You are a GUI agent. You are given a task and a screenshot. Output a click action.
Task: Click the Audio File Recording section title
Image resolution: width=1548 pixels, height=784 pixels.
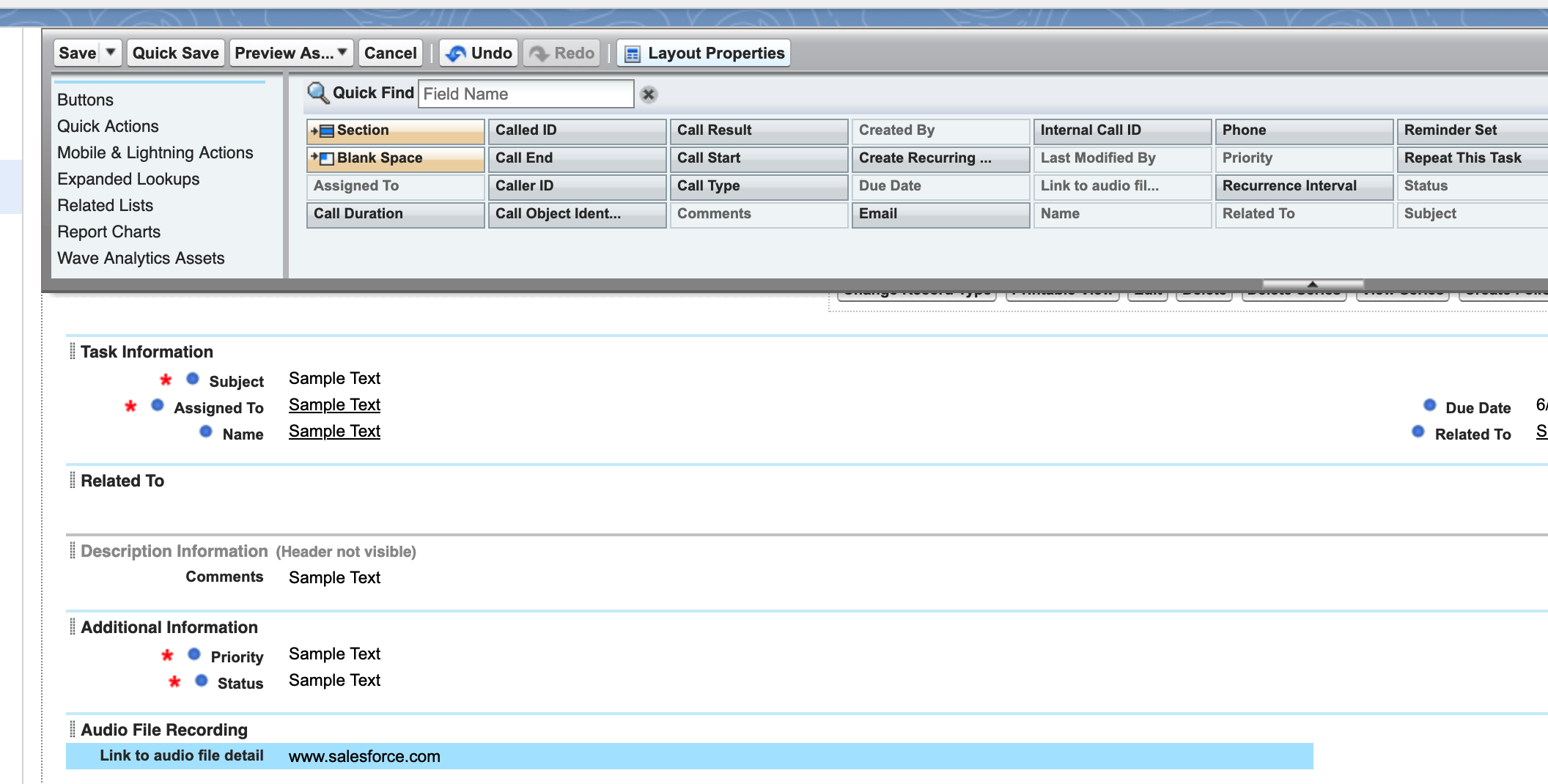(164, 730)
